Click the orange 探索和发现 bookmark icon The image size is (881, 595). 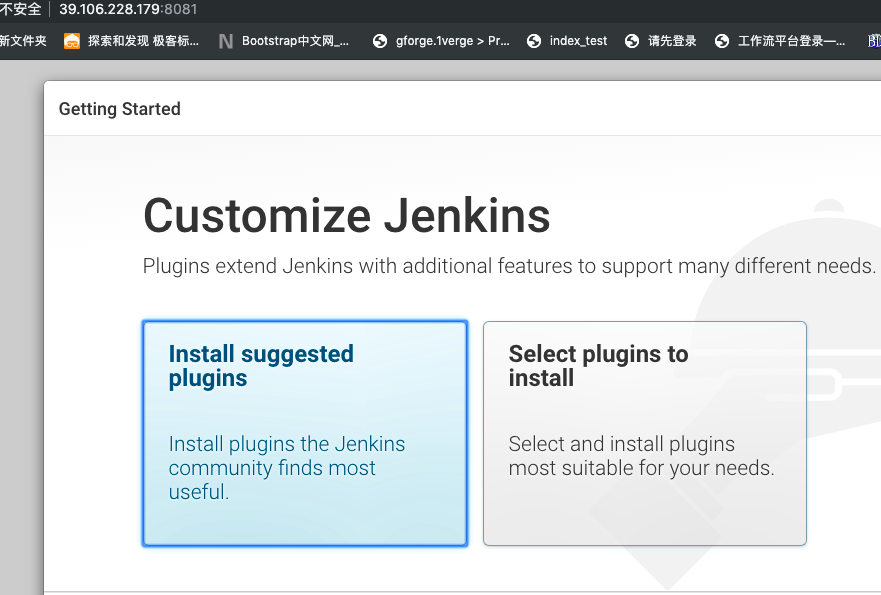tap(72, 41)
